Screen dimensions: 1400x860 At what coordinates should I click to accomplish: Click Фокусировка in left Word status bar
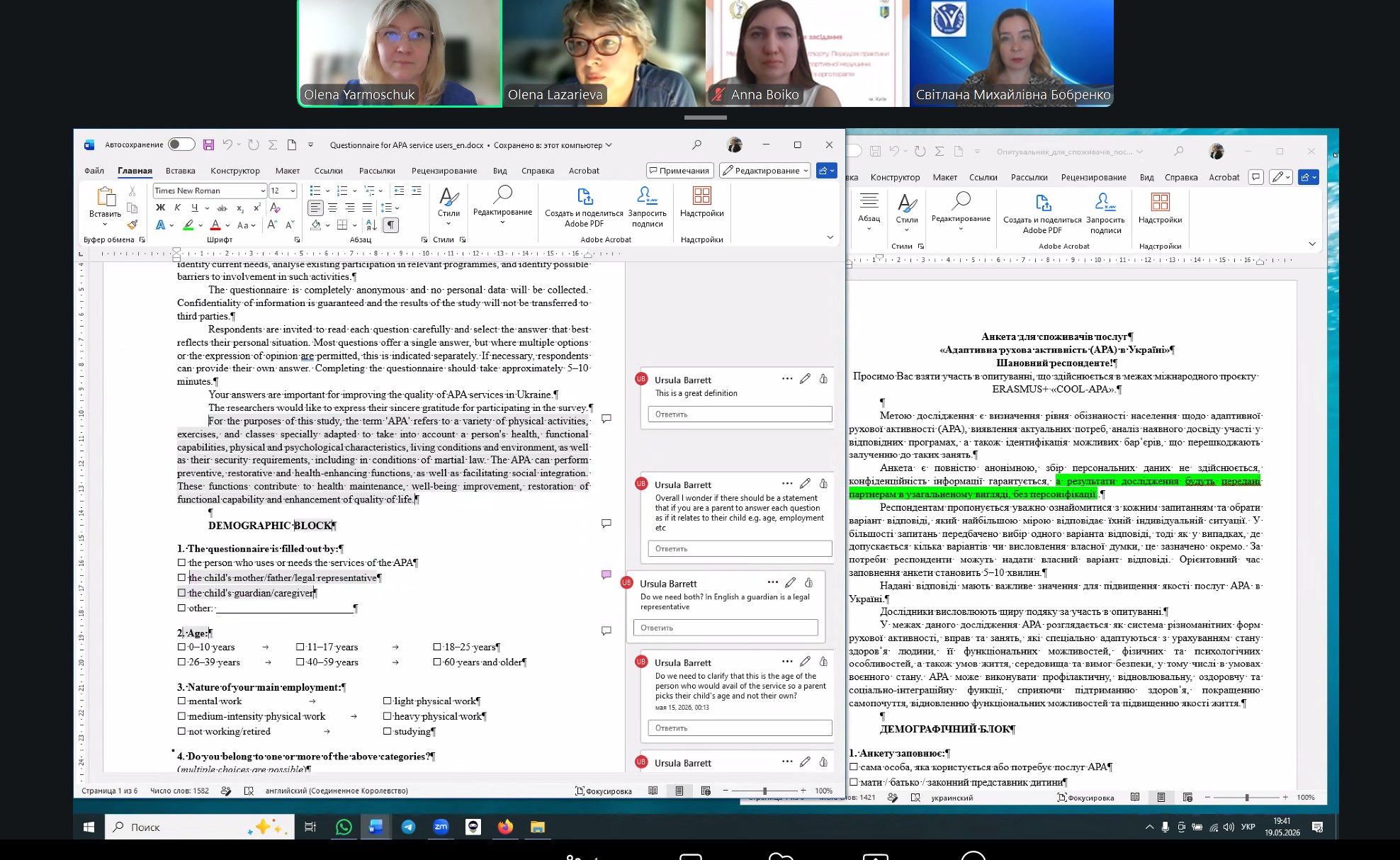pos(603,791)
